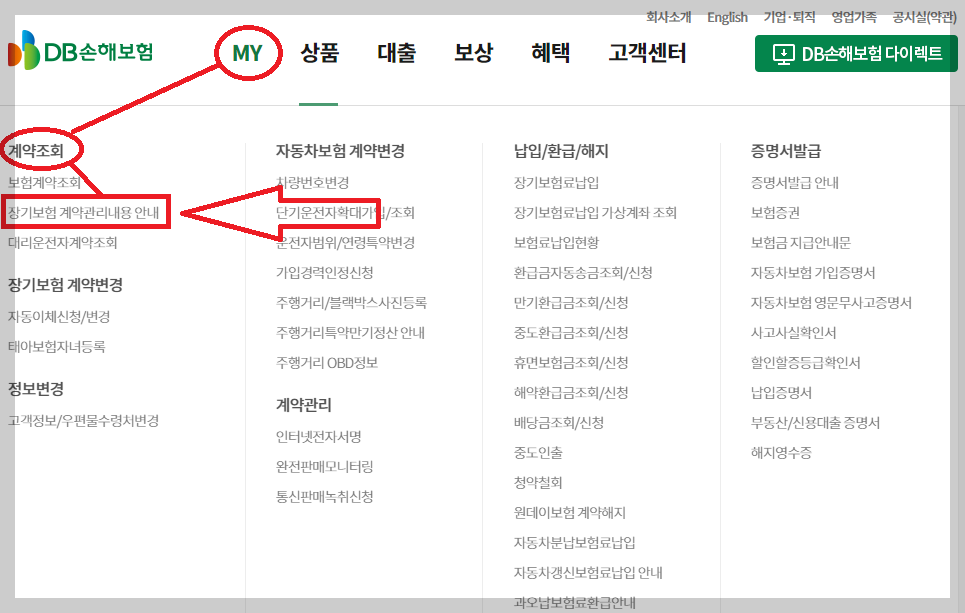
Task: Click the 자동차보험 계약변경 heading
Action: coord(340,151)
